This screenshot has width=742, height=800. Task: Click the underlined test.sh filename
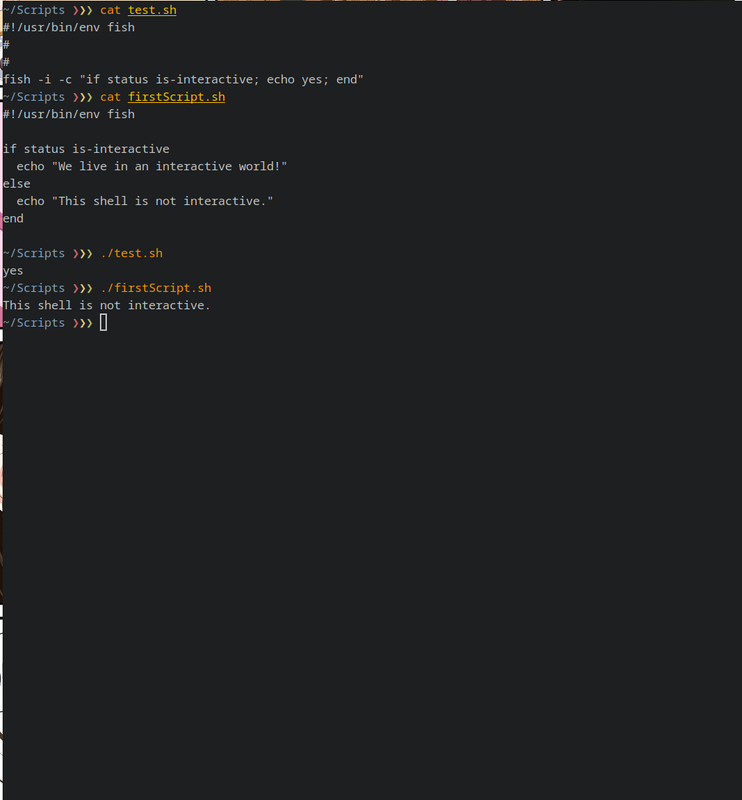152,10
